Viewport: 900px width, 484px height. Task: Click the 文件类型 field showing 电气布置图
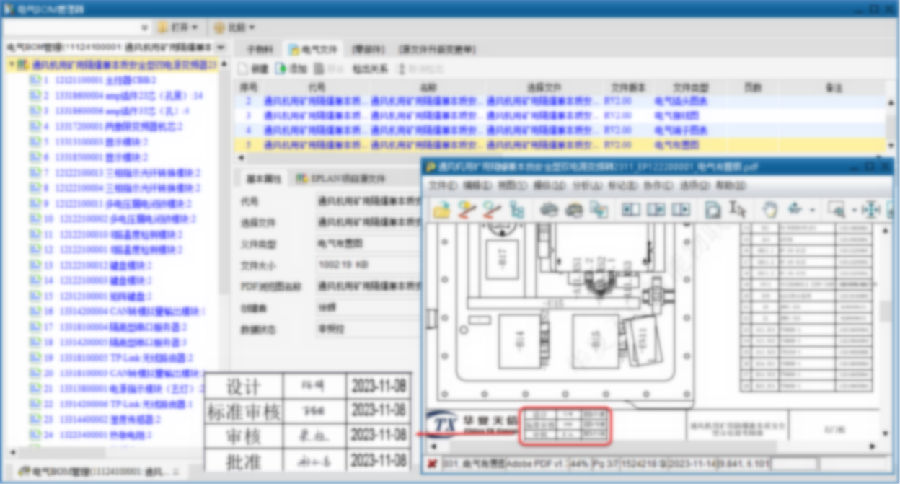[368, 243]
